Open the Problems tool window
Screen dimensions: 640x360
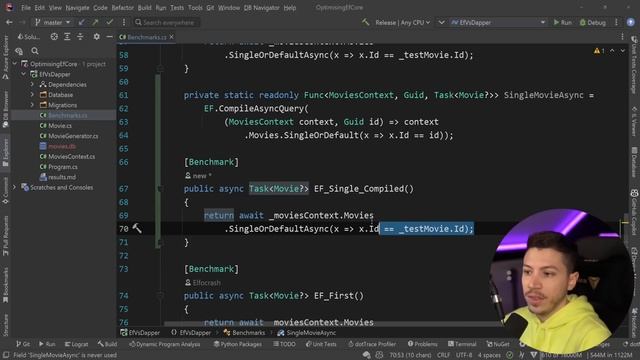(422, 344)
